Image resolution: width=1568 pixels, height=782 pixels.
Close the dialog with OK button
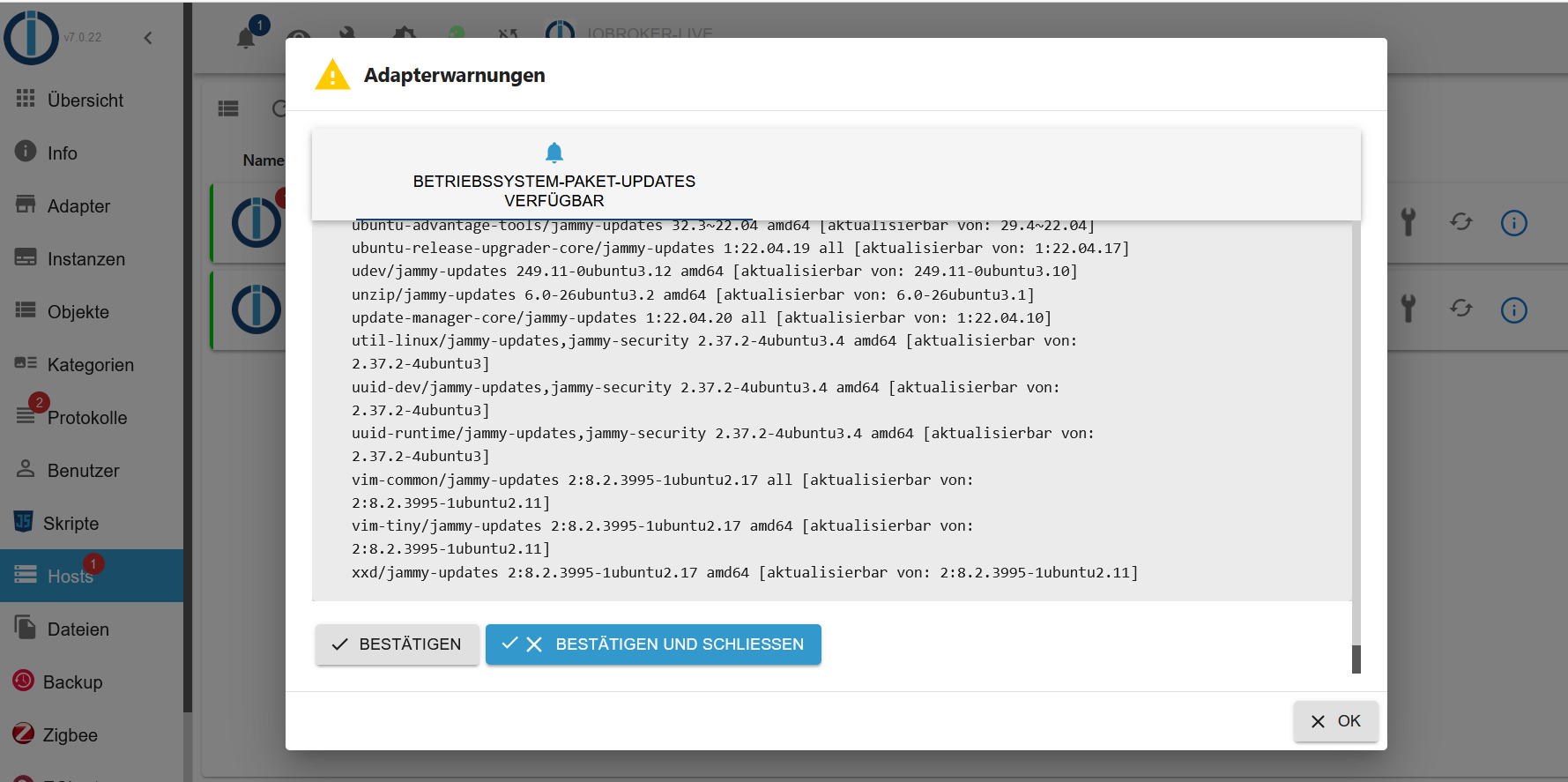pyautogui.click(x=1335, y=721)
